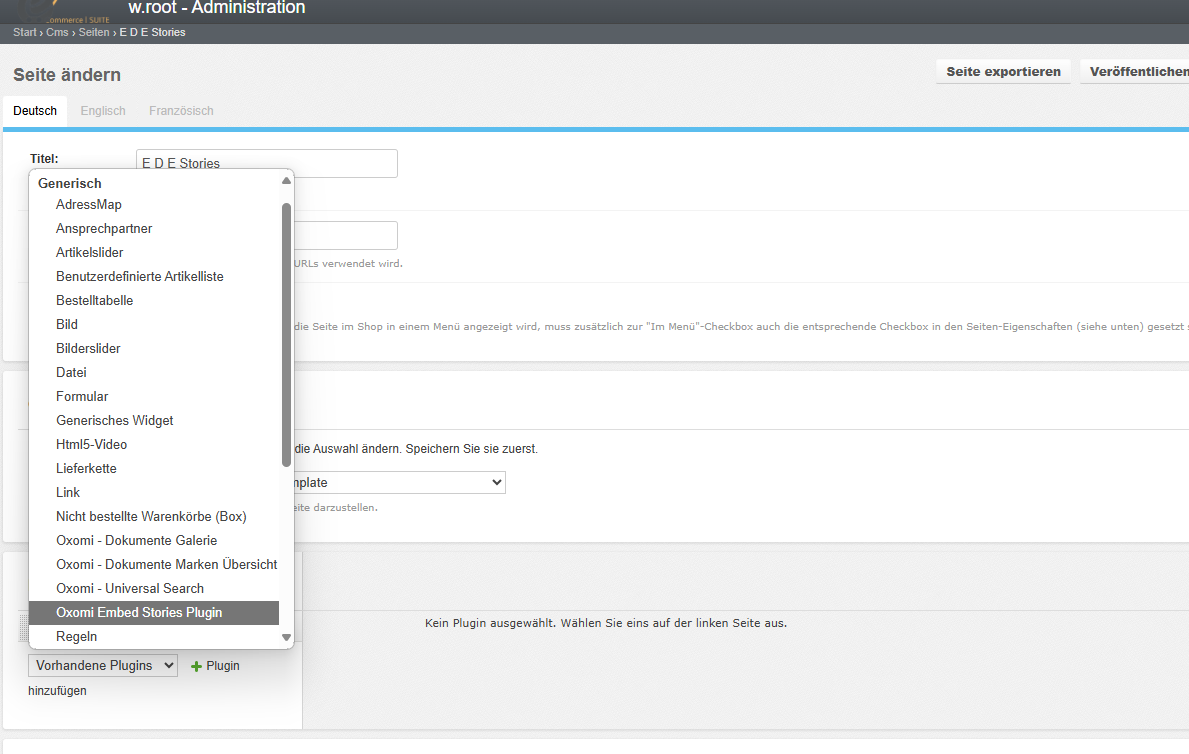Open the Deutsch language tab

click(x=35, y=111)
